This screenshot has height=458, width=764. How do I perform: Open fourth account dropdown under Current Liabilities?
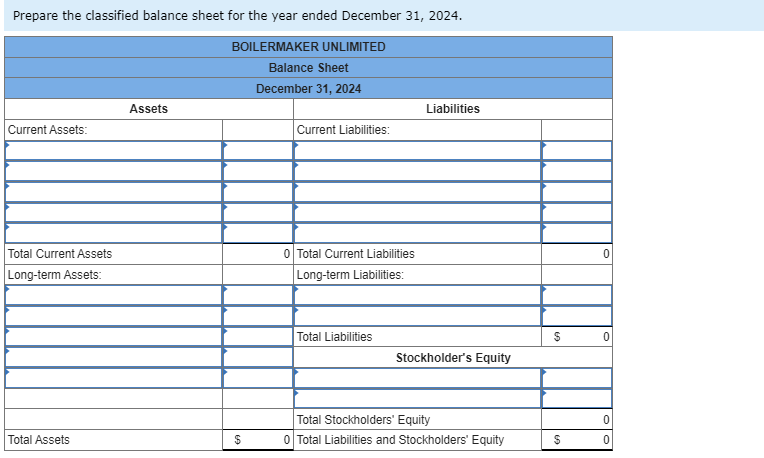click(x=417, y=212)
